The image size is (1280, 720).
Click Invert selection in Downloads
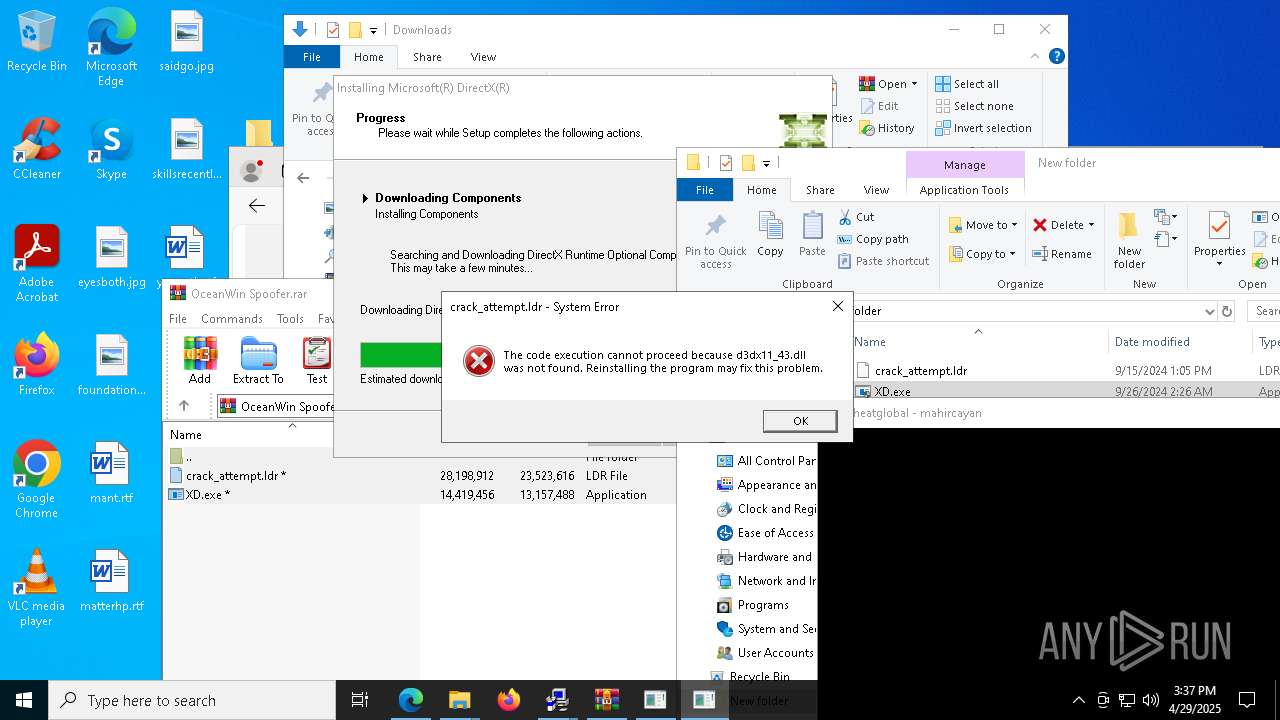pos(983,128)
